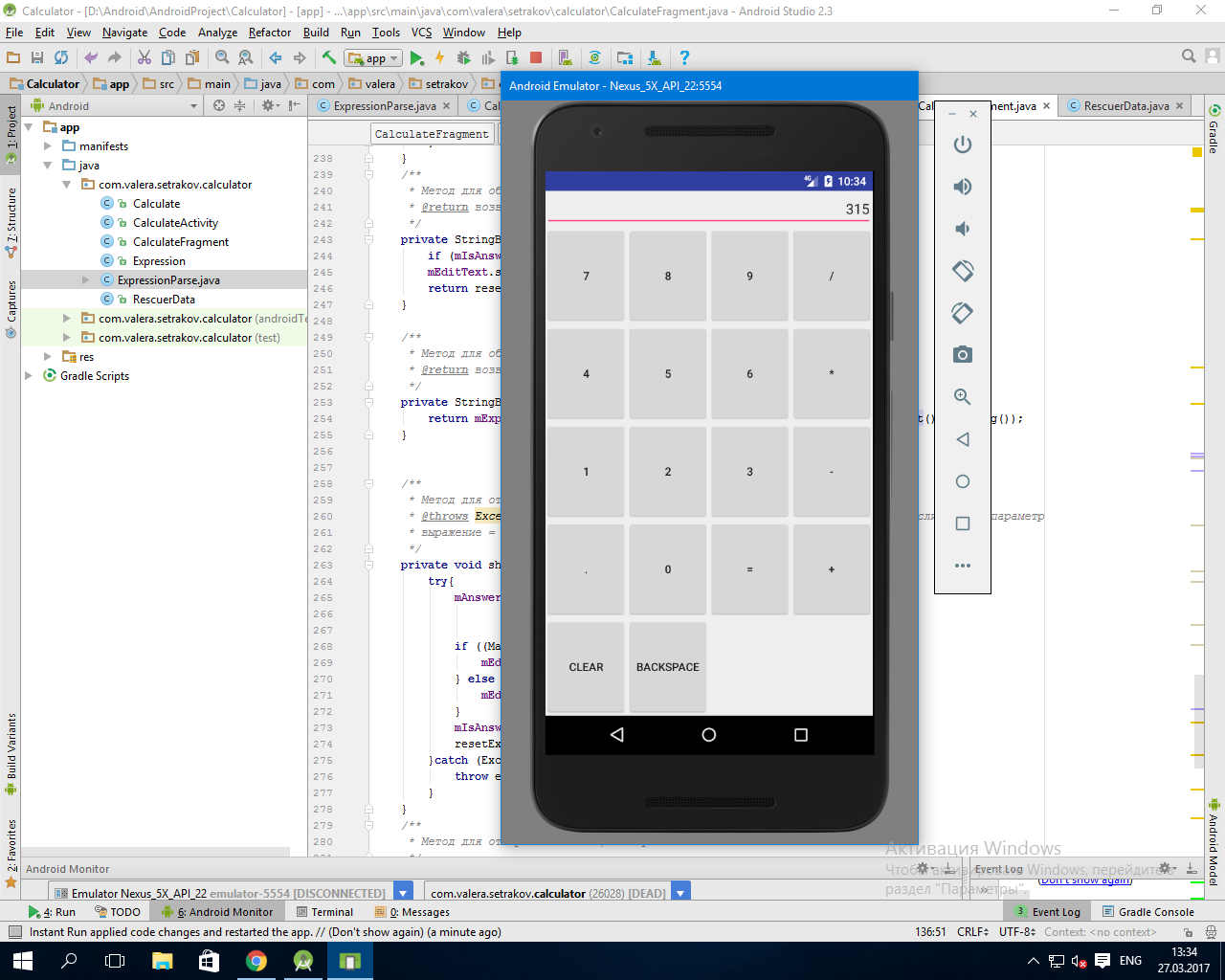
Task: Click the Windows Start button
Action: click(23, 961)
